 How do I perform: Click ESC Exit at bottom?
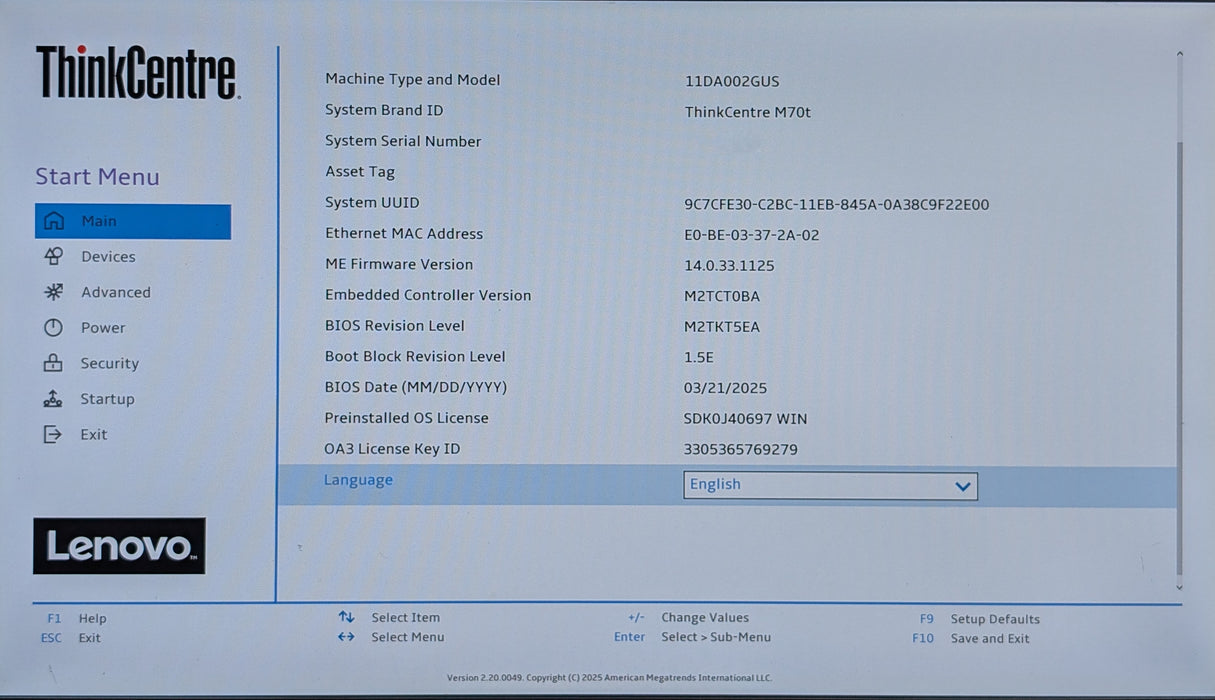[71, 638]
